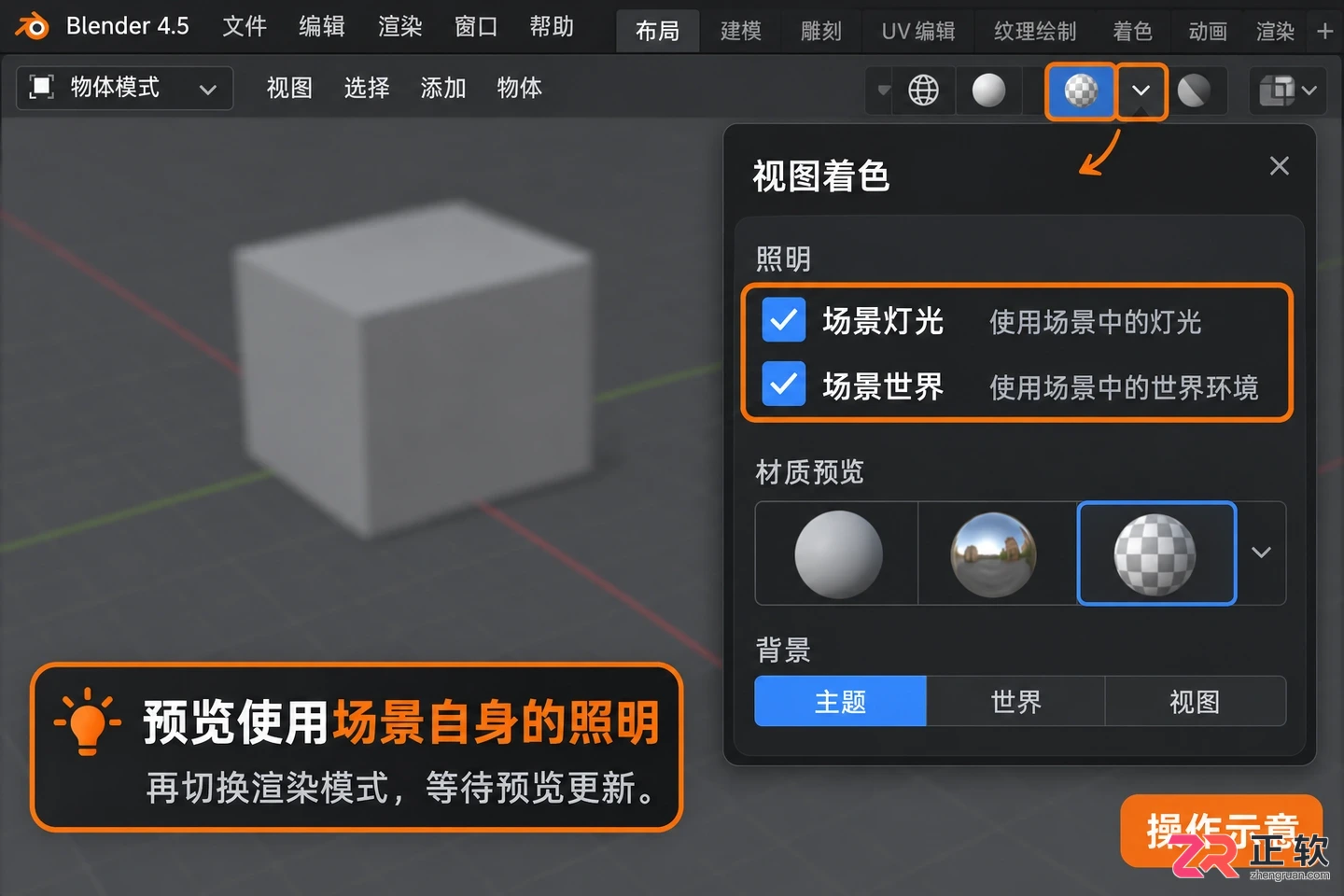Open the viewport shading options dropdown arrow
The image size is (1344, 896).
pos(1141,91)
